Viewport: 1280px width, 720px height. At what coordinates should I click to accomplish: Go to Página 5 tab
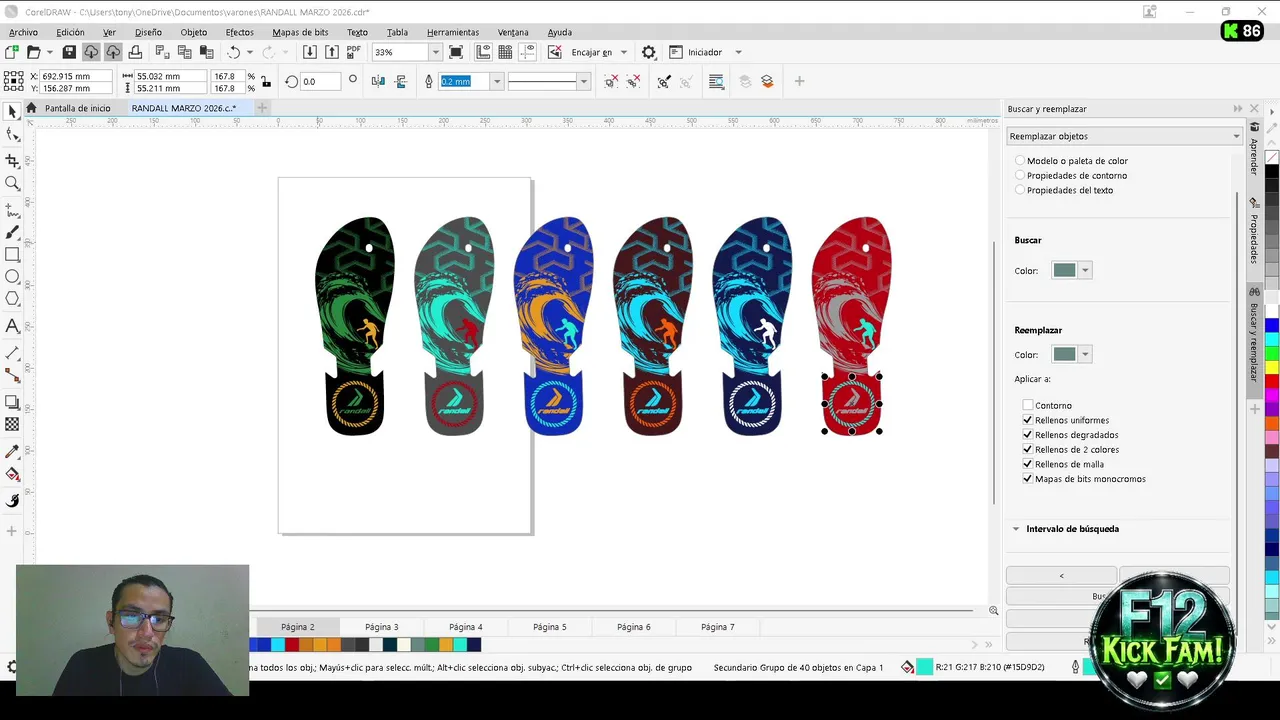549,627
